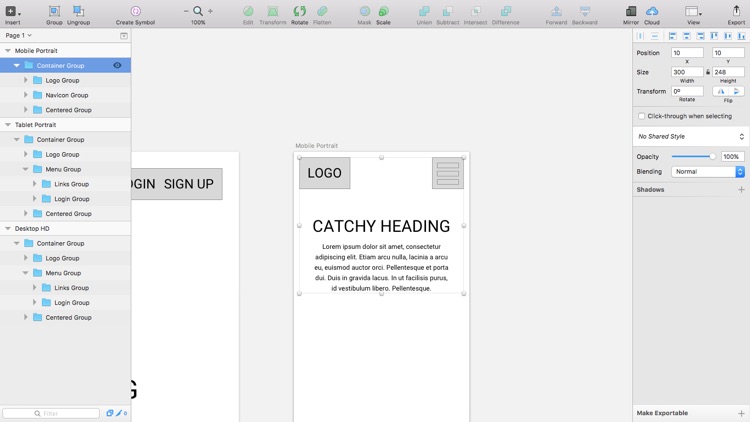Select the Rotate tool
This screenshot has height=422, width=750.
[x=299, y=12]
